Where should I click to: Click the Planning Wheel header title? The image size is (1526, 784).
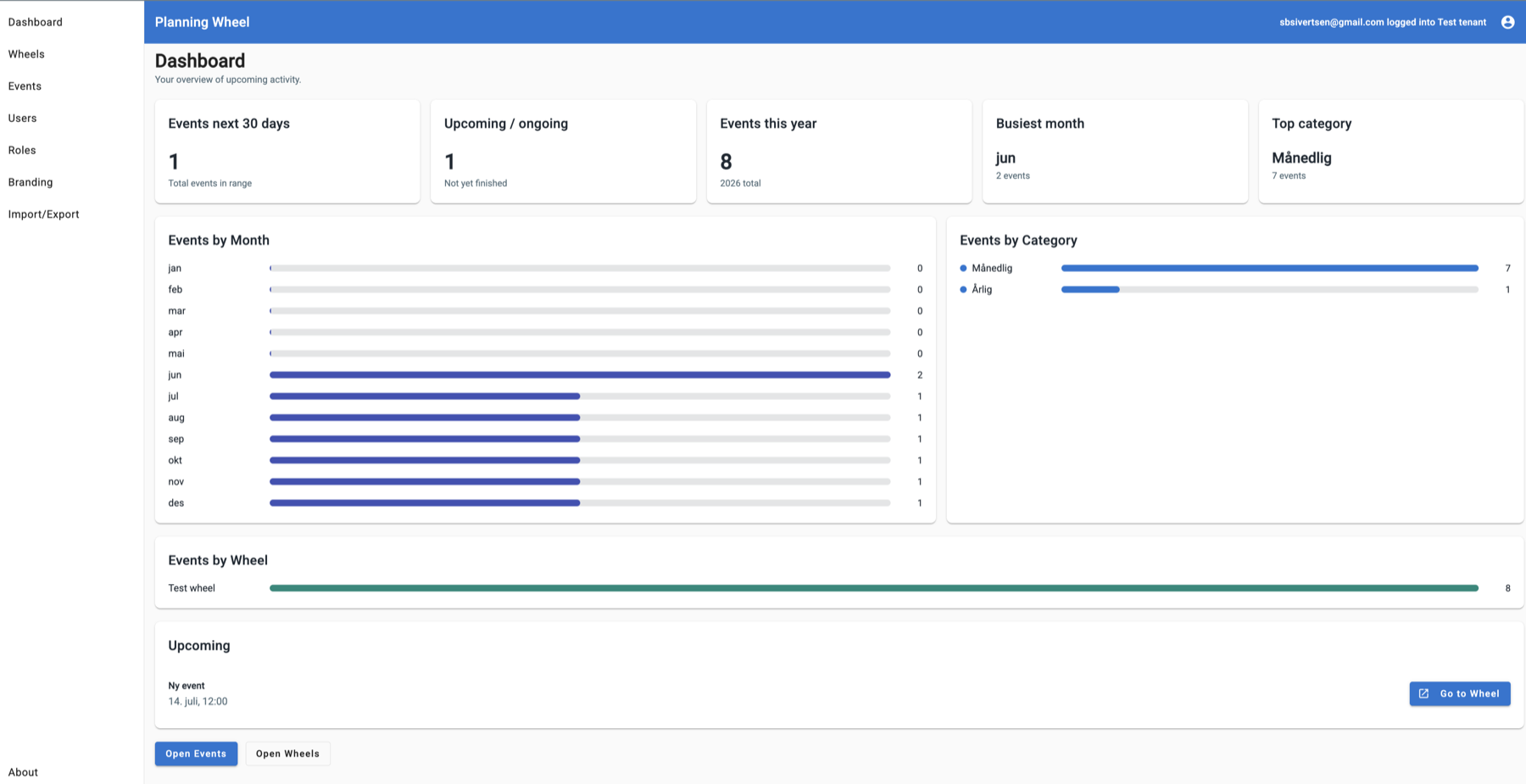coord(202,22)
